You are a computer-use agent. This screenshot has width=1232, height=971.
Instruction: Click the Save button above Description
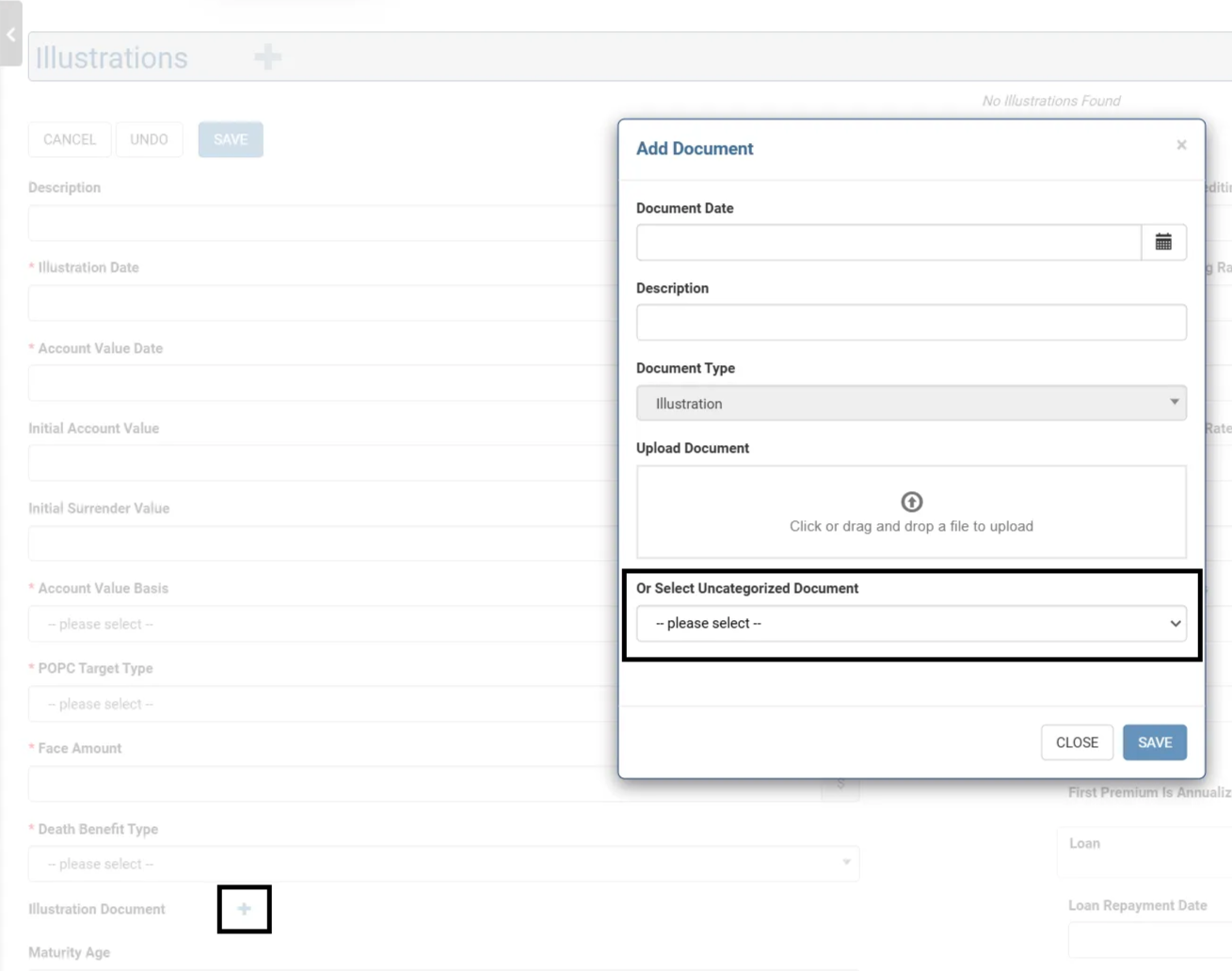pos(231,139)
